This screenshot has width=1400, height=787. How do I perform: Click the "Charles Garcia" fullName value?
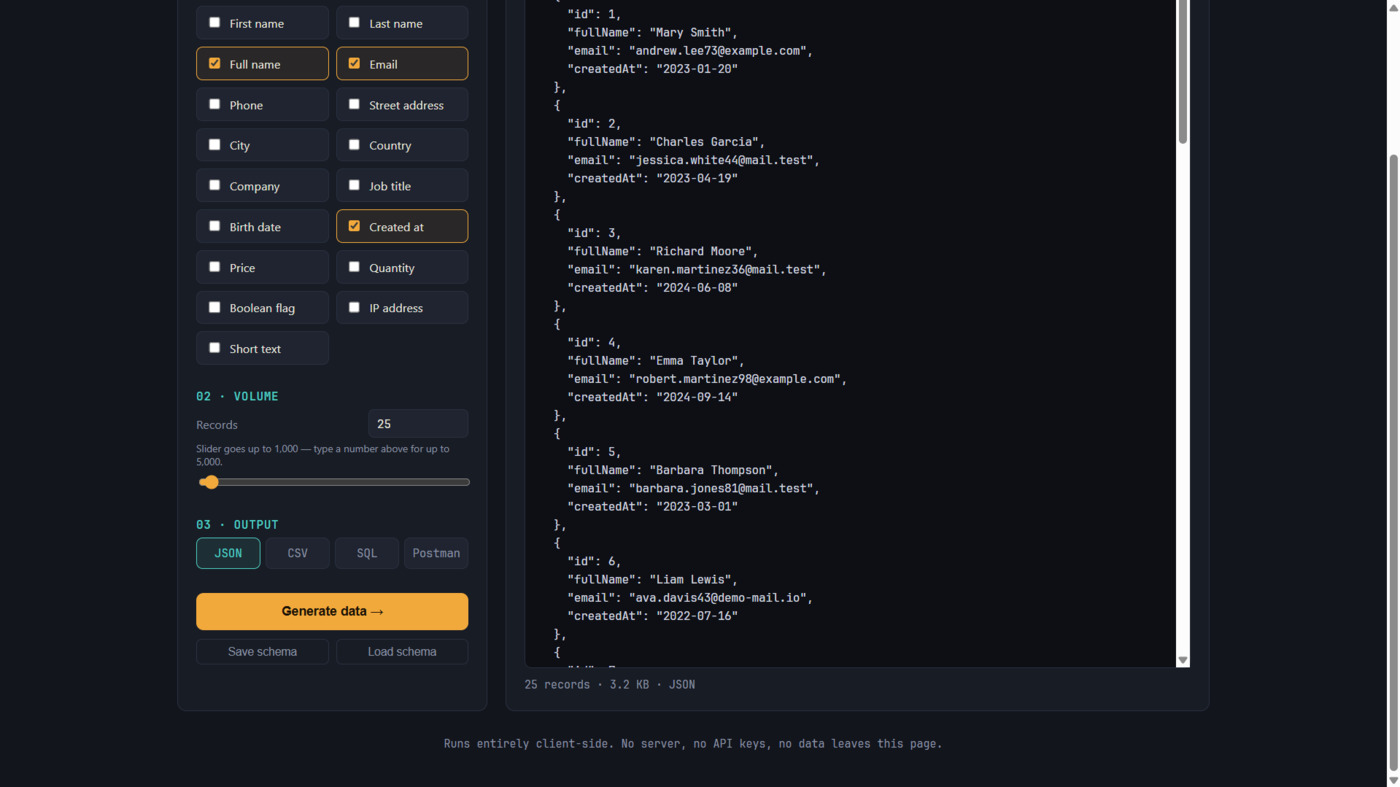[x=704, y=142]
